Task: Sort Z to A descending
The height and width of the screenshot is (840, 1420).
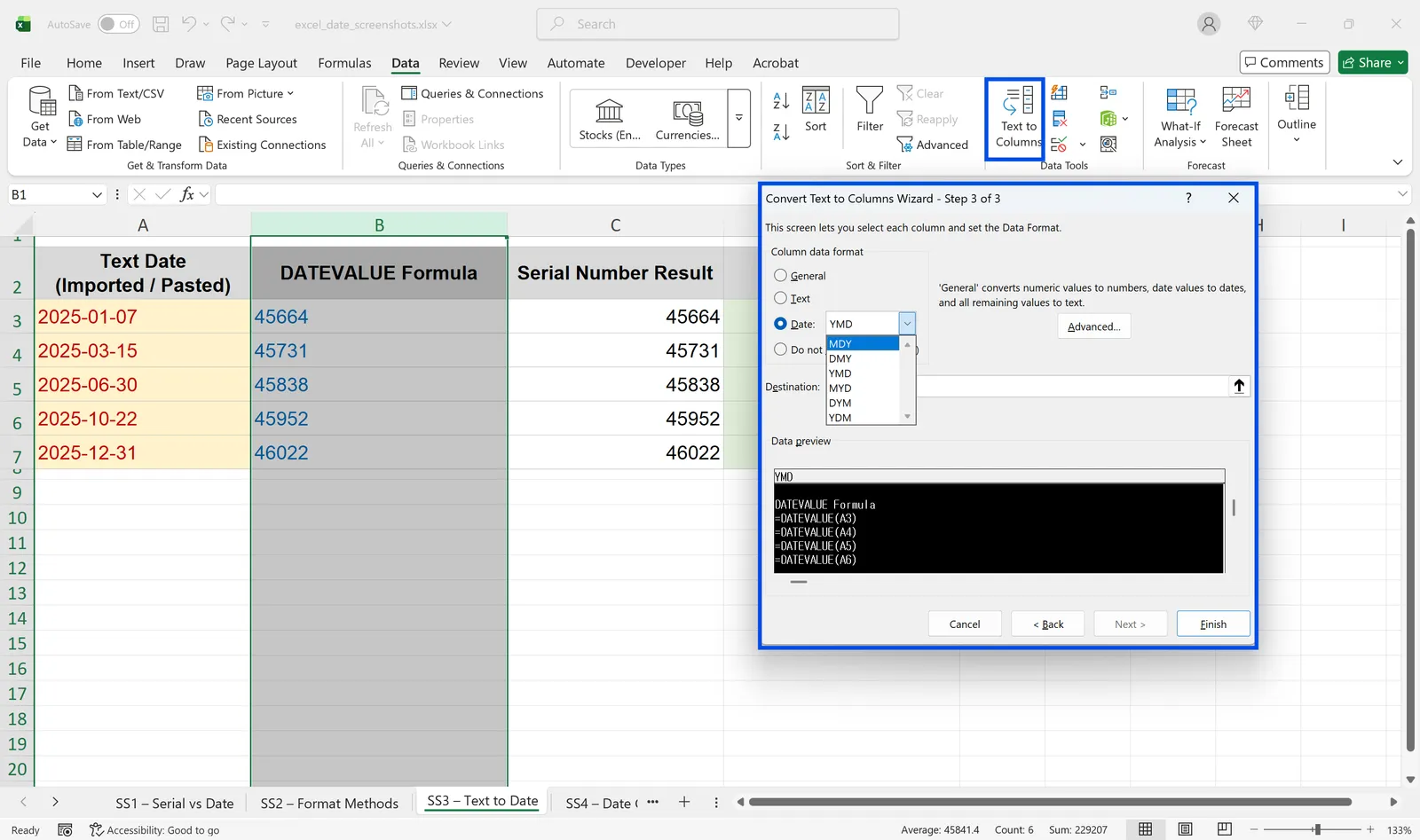Action: [781, 132]
